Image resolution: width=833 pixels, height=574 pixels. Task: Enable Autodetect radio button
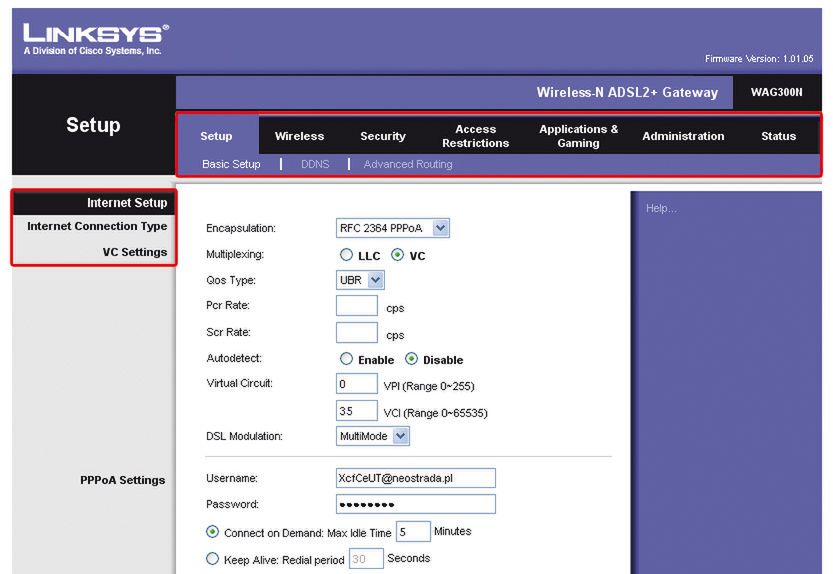346,359
